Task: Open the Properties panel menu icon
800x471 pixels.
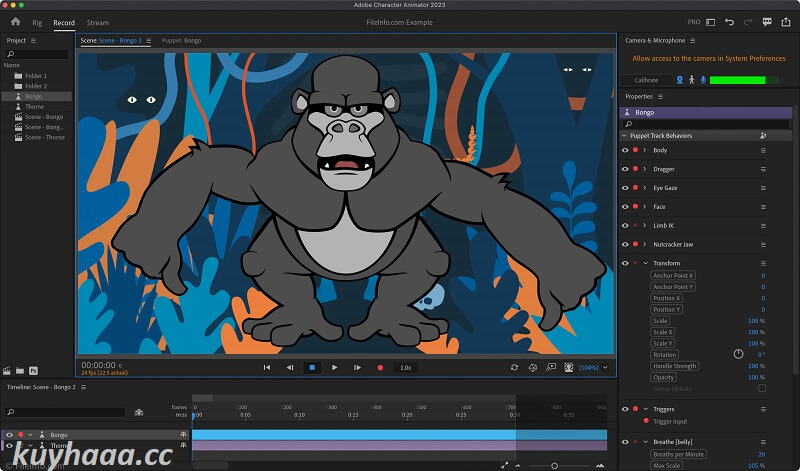Action: coord(660,96)
